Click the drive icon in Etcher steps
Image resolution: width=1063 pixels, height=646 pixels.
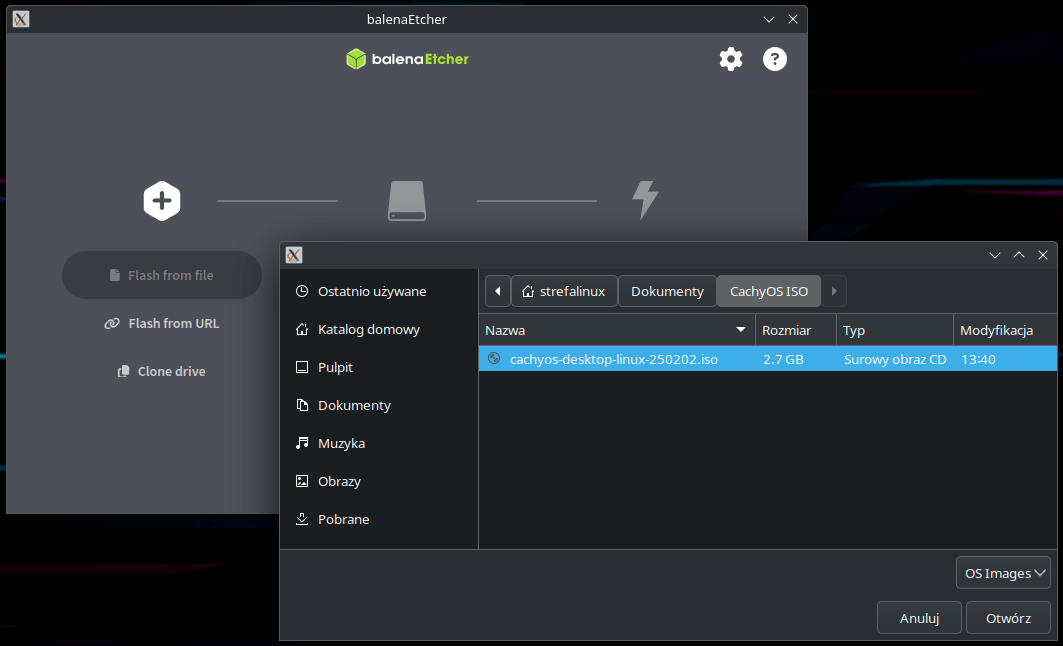pyautogui.click(x=407, y=201)
